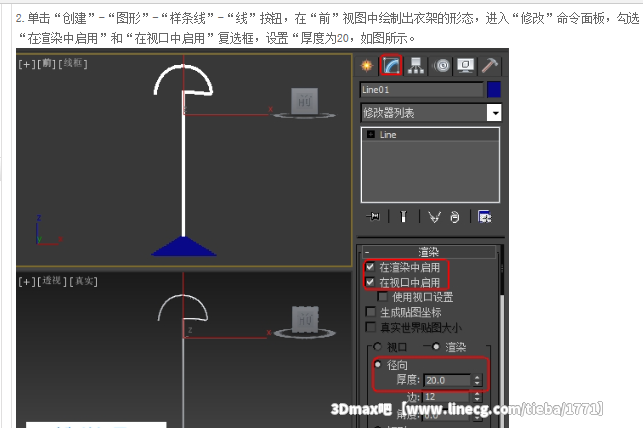Click the 厚度 value field
Image resolution: width=643 pixels, height=428 pixels.
coord(445,380)
